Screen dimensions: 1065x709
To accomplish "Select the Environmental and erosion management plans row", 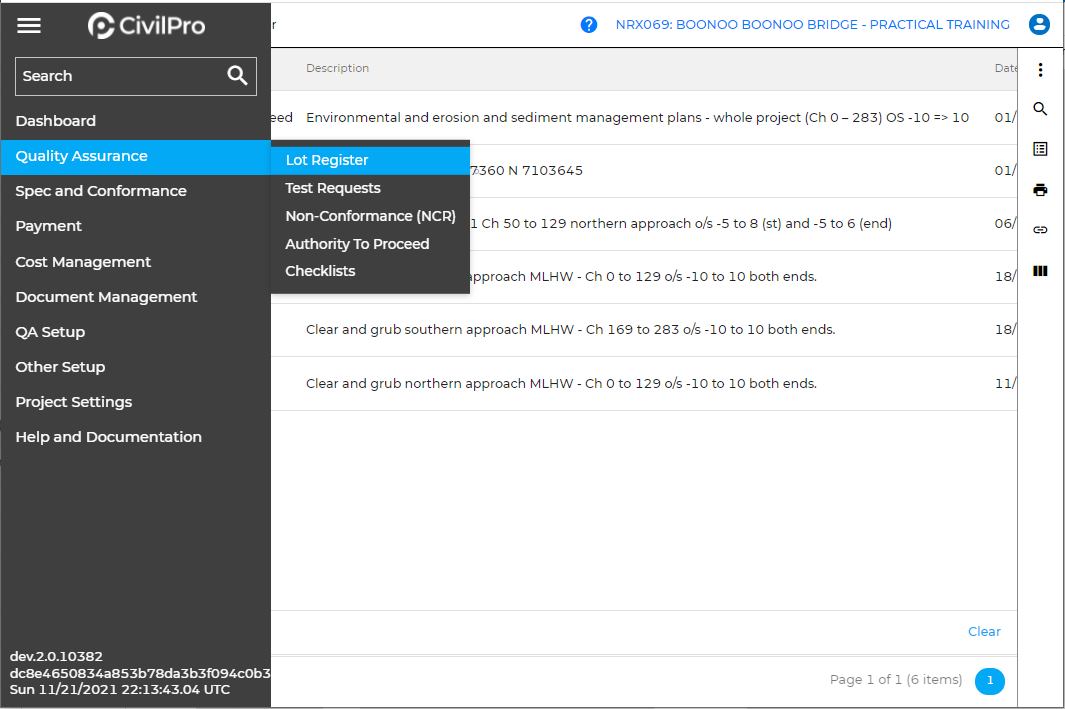I will (643, 117).
